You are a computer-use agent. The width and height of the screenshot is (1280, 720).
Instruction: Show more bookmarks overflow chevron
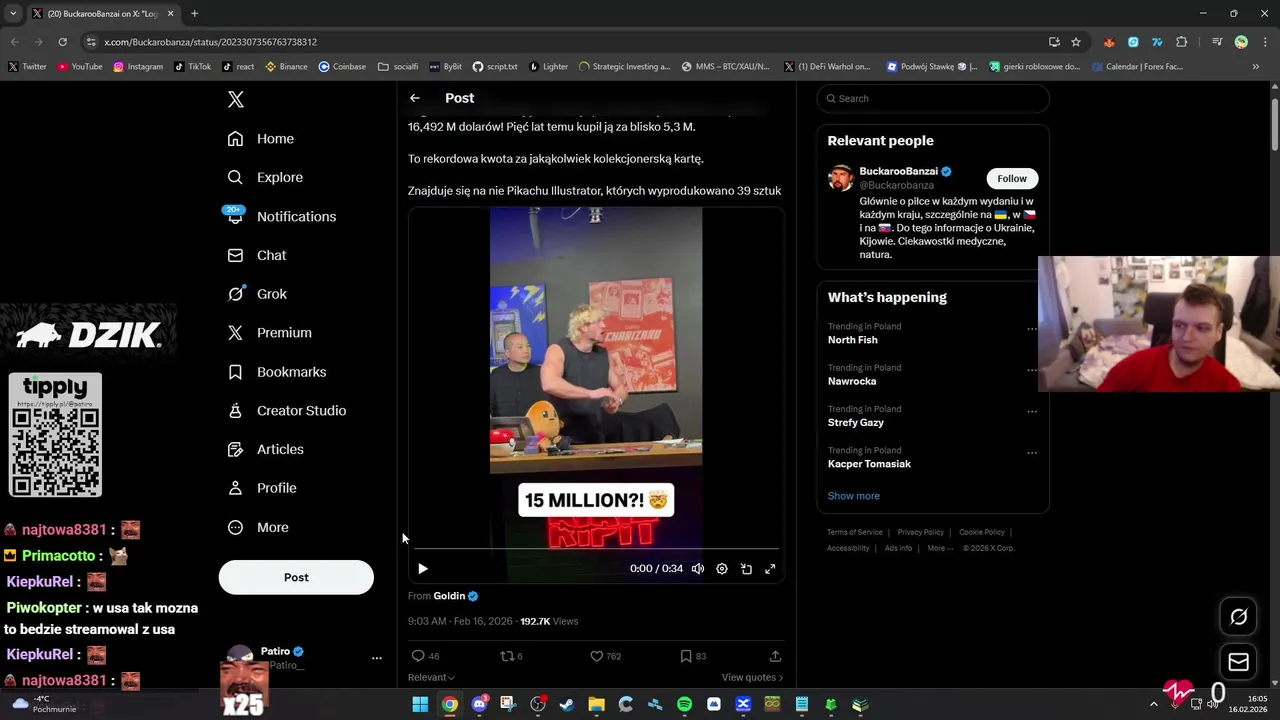1256,67
